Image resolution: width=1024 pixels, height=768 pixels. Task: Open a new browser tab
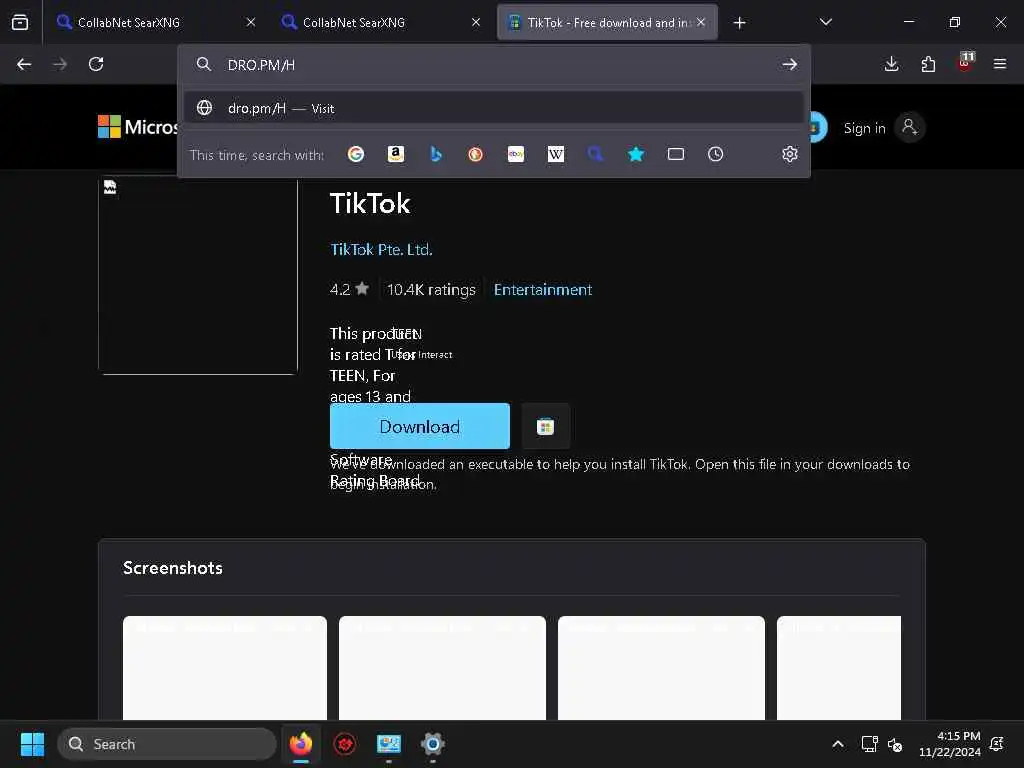pos(739,23)
